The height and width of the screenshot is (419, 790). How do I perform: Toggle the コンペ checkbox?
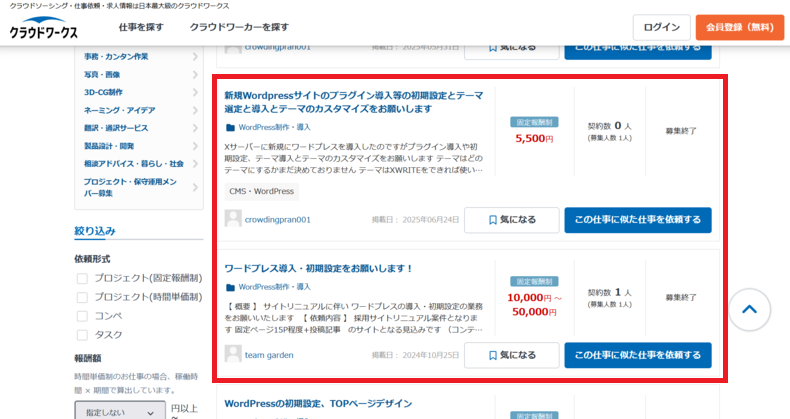(82, 316)
